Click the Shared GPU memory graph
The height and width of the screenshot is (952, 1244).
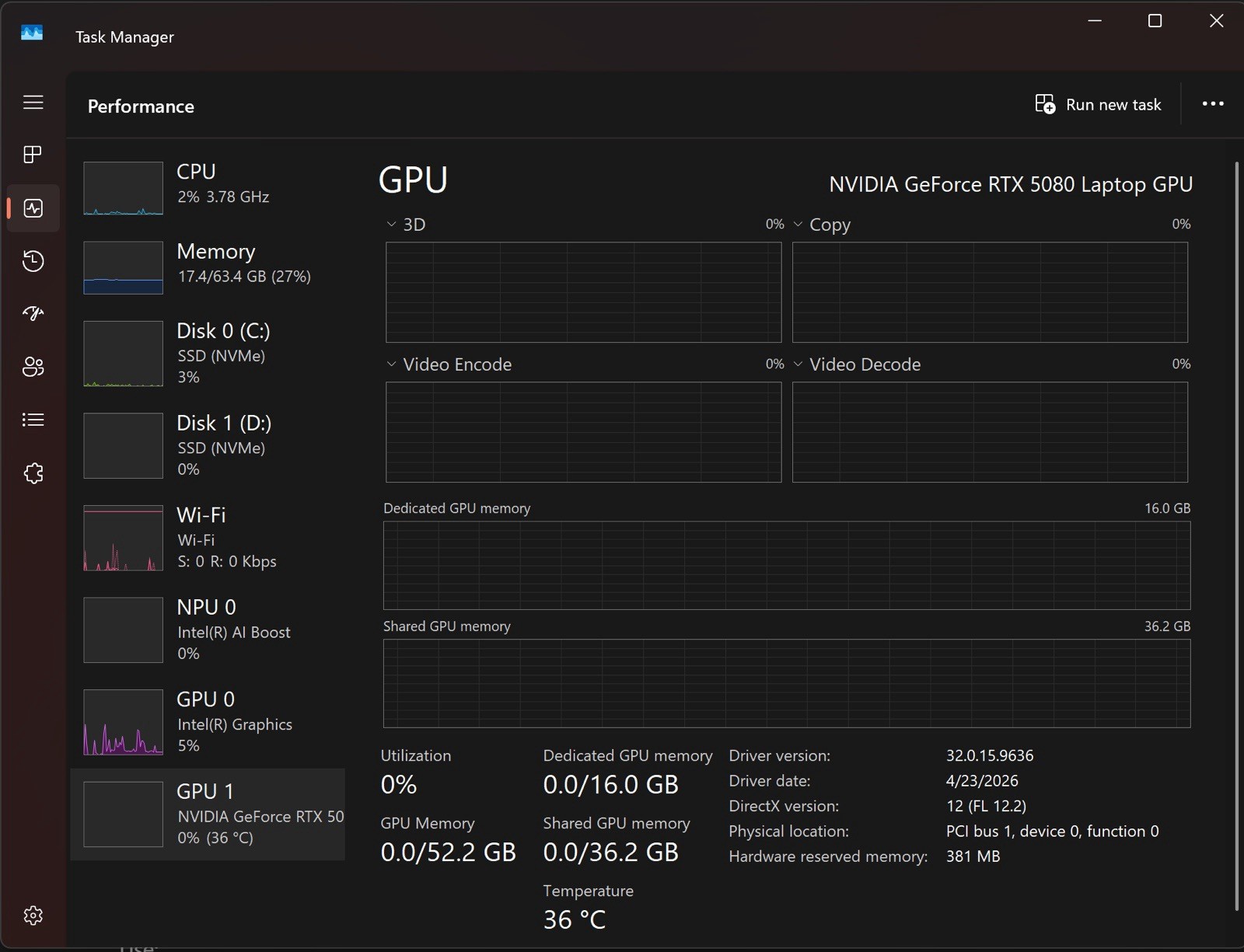point(787,684)
